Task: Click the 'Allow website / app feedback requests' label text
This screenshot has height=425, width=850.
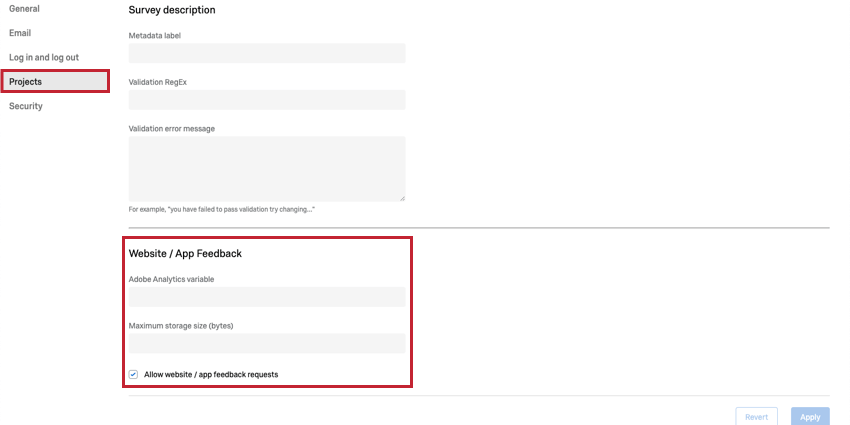Action: (211, 375)
